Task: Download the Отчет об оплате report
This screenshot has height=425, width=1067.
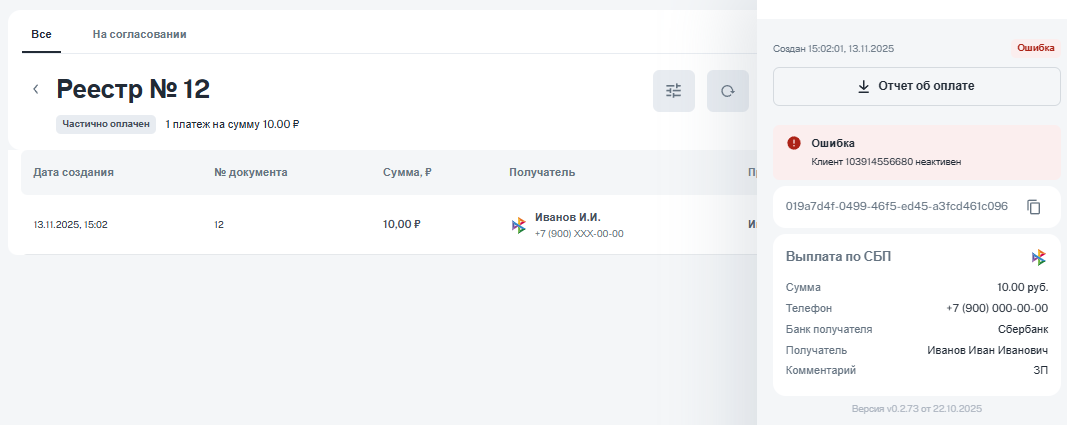Action: pos(917,86)
